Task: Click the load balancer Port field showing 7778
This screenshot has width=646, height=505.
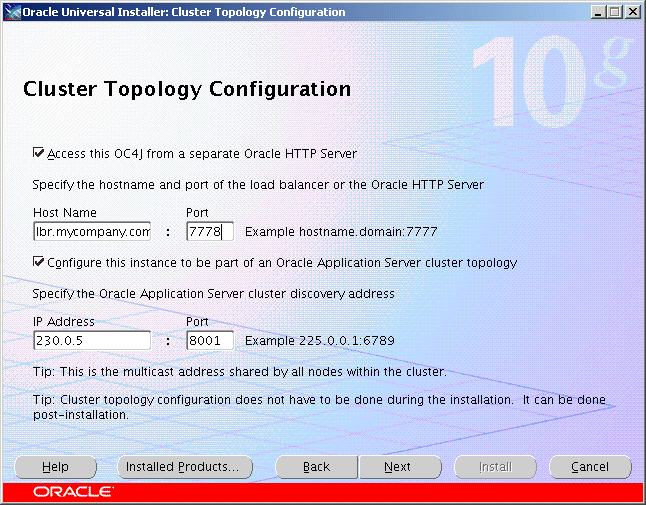Action: [x=210, y=231]
